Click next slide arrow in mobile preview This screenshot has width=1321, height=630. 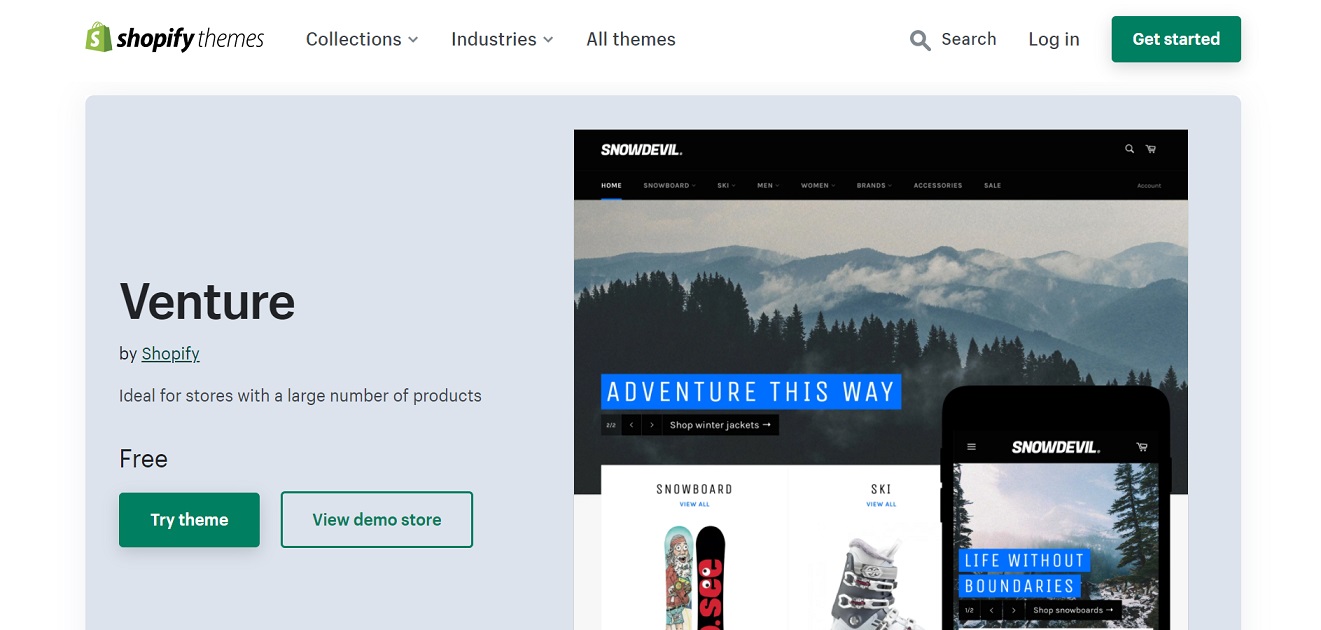pyautogui.click(x=1014, y=610)
